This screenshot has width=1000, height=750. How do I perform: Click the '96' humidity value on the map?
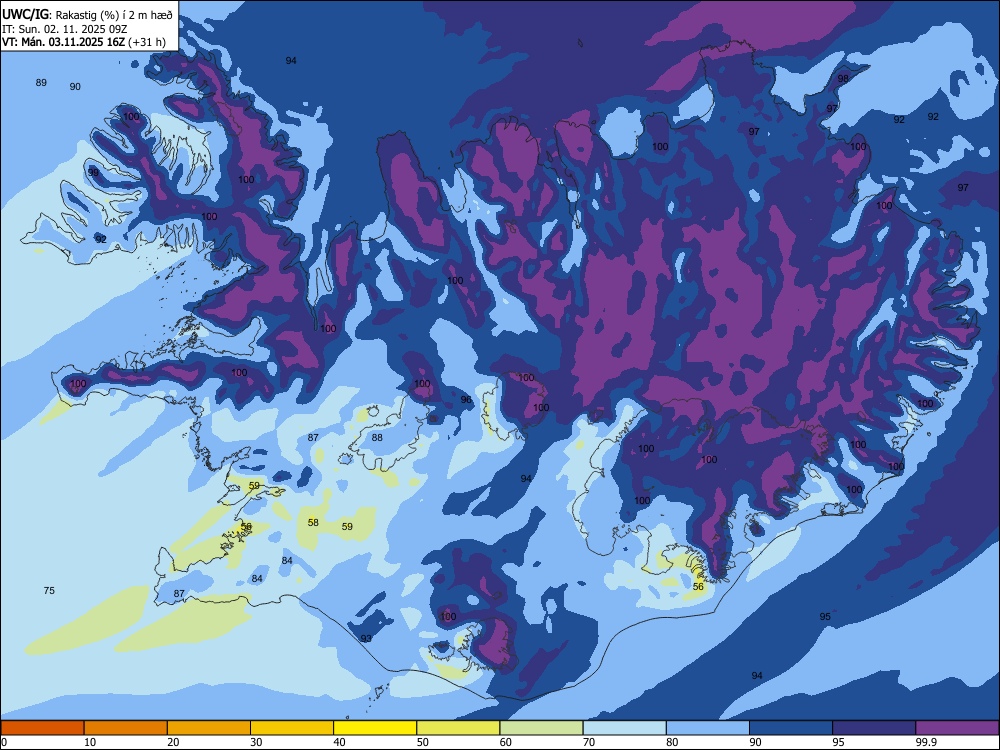tap(466, 399)
